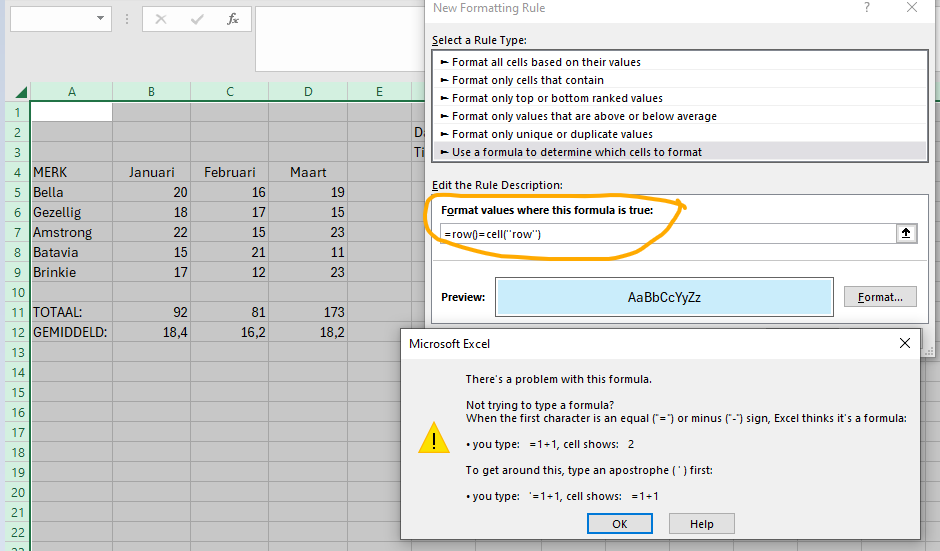Click the Januari column heading cell
The height and width of the screenshot is (551, 940).
click(x=151, y=172)
